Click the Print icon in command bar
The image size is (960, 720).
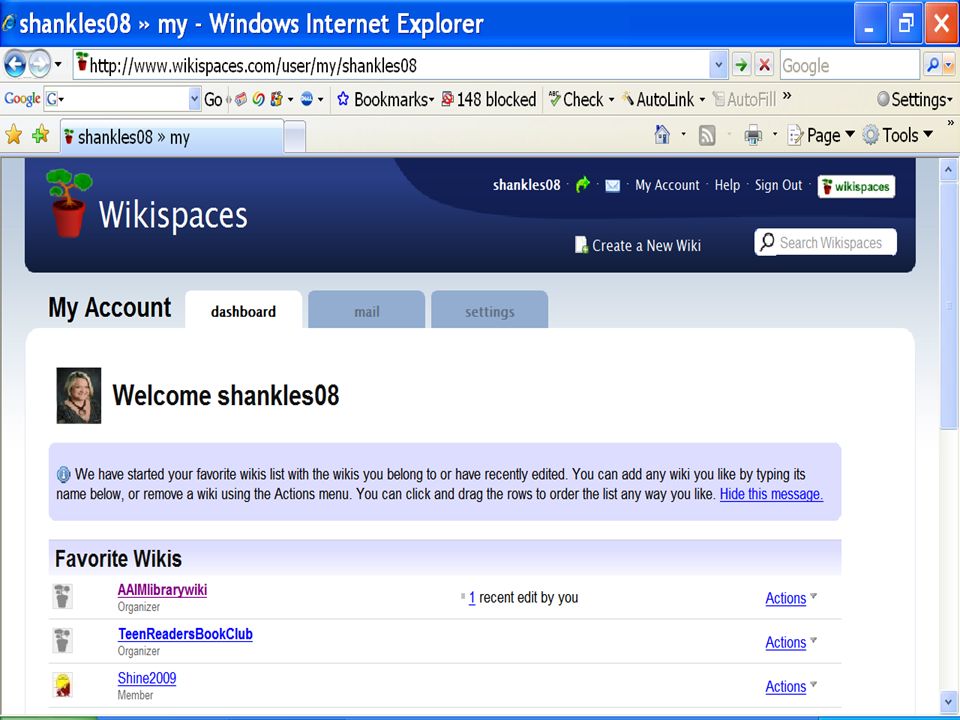753,135
